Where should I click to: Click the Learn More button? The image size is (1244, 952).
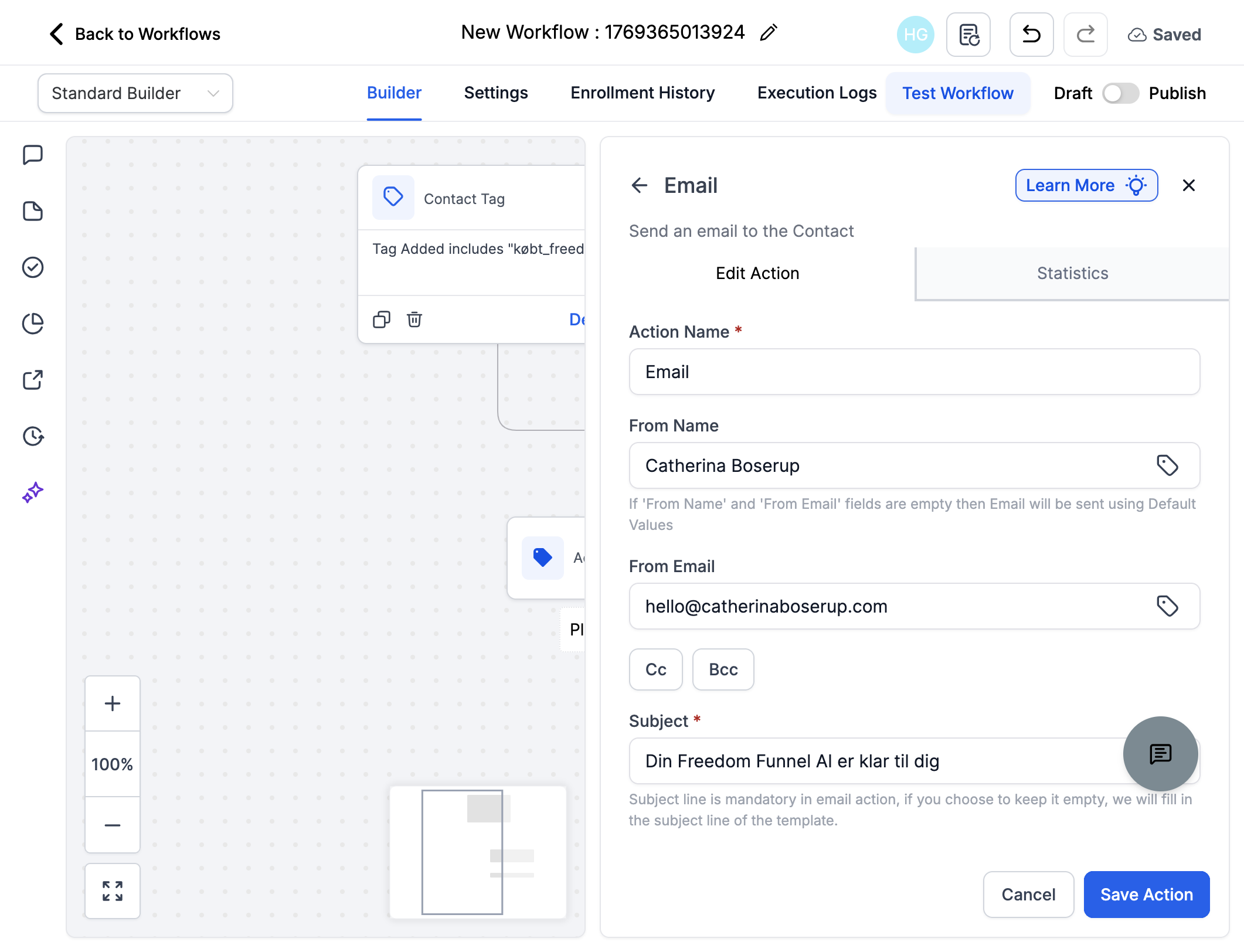[x=1086, y=186]
